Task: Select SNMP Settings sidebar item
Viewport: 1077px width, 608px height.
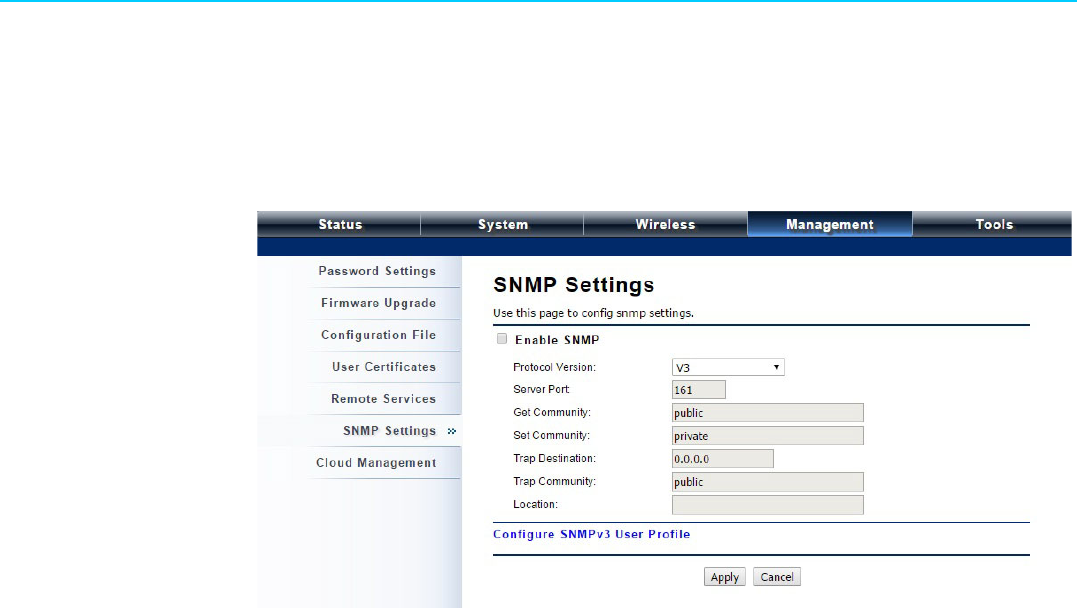Action: click(x=389, y=431)
